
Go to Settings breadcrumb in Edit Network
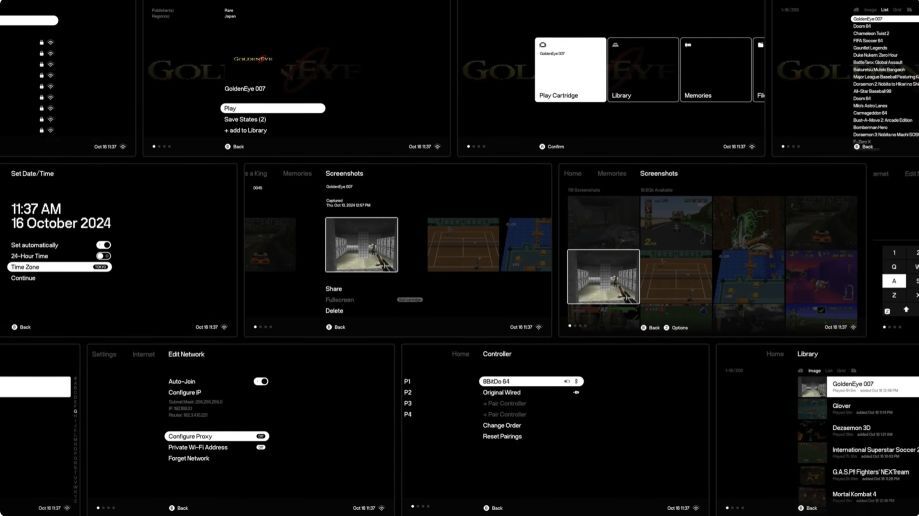[104, 355]
